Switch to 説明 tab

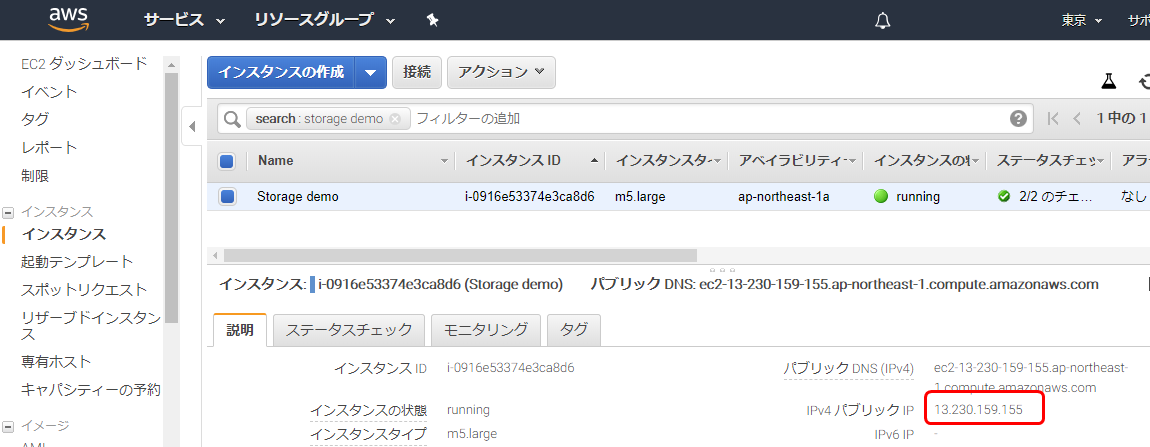point(241,330)
